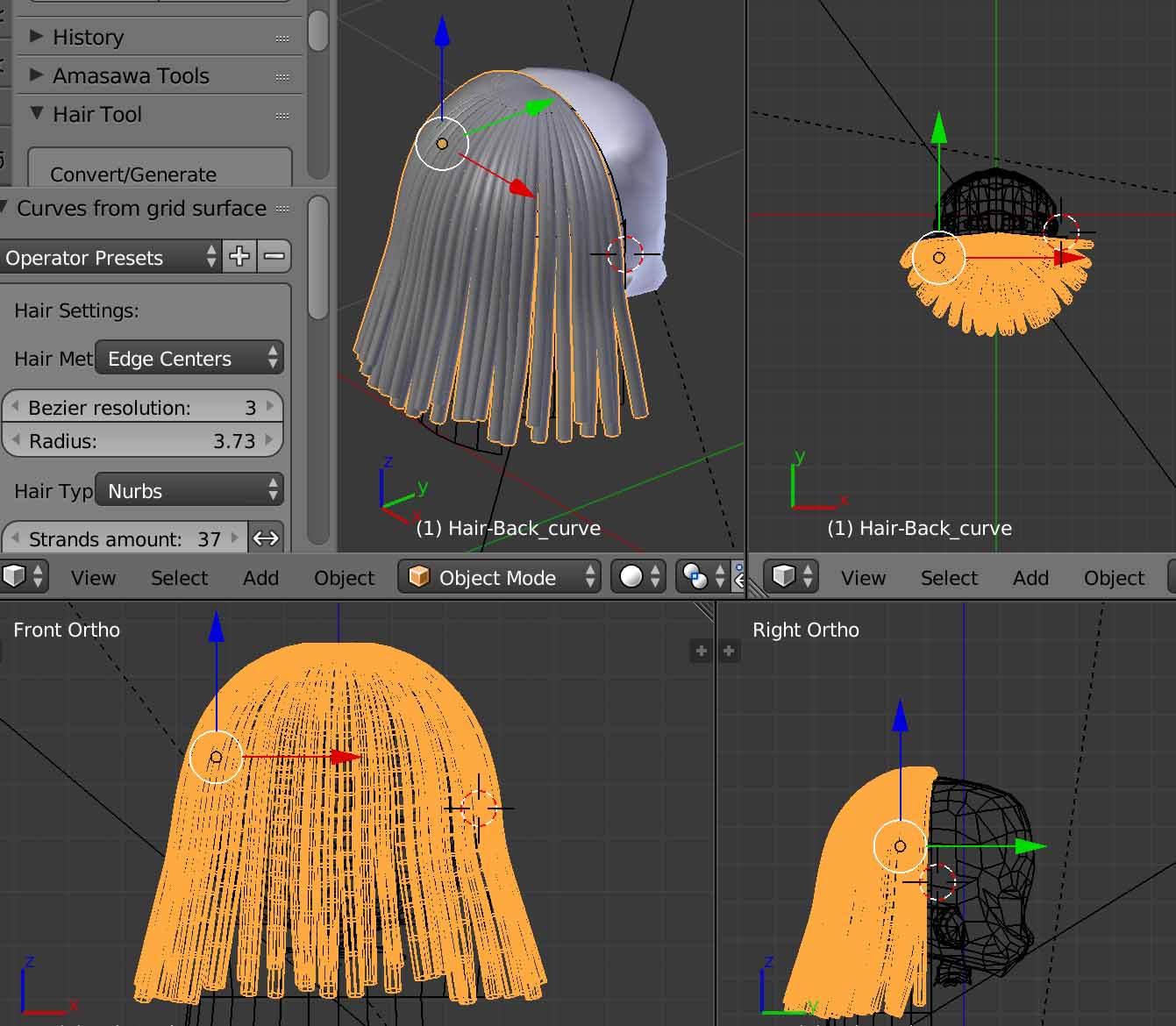Add a new operator preset with plus icon

tap(239, 257)
